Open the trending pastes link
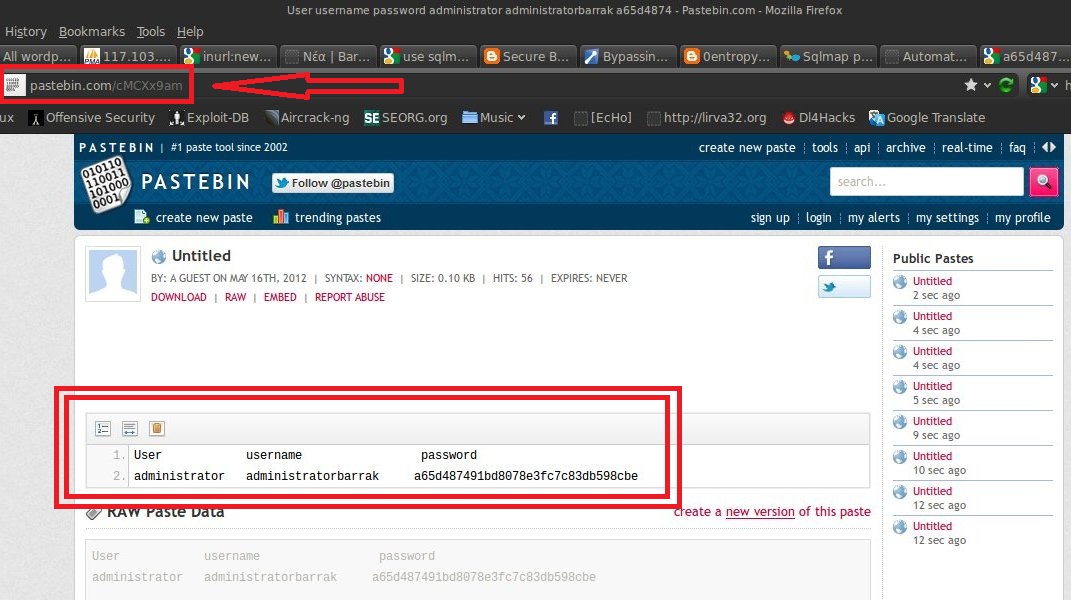 coord(337,217)
